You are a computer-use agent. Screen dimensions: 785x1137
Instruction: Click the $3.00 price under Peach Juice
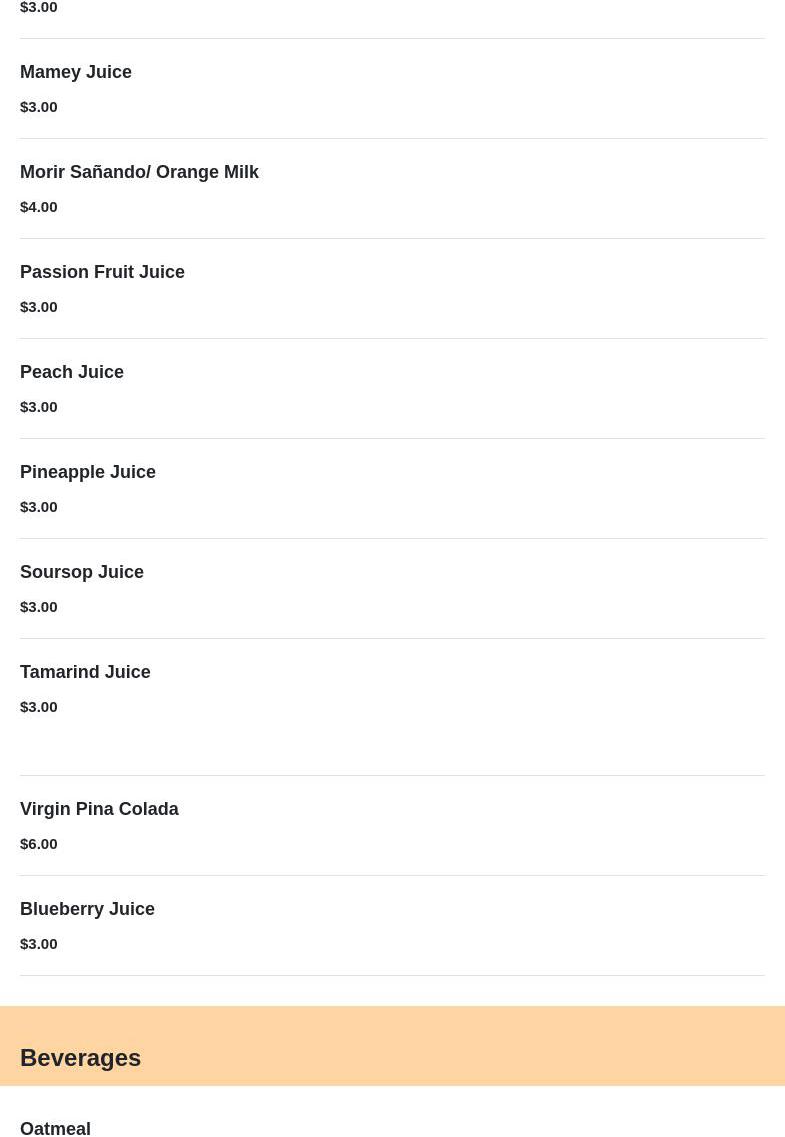(x=39, y=406)
